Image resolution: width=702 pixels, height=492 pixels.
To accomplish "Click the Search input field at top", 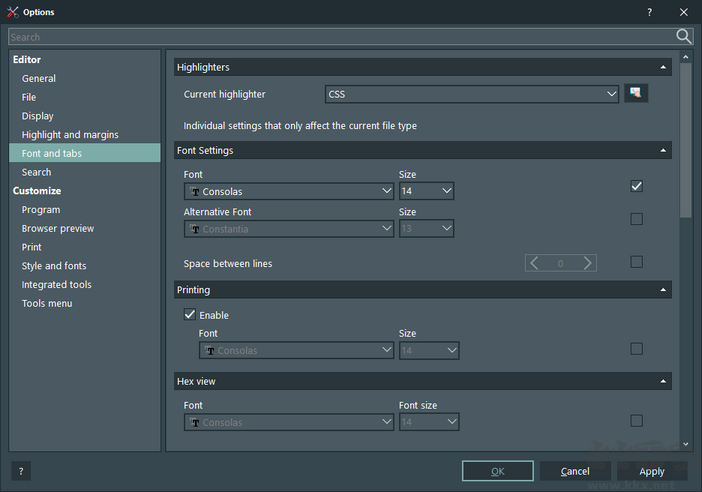I will pyautogui.click(x=340, y=37).
